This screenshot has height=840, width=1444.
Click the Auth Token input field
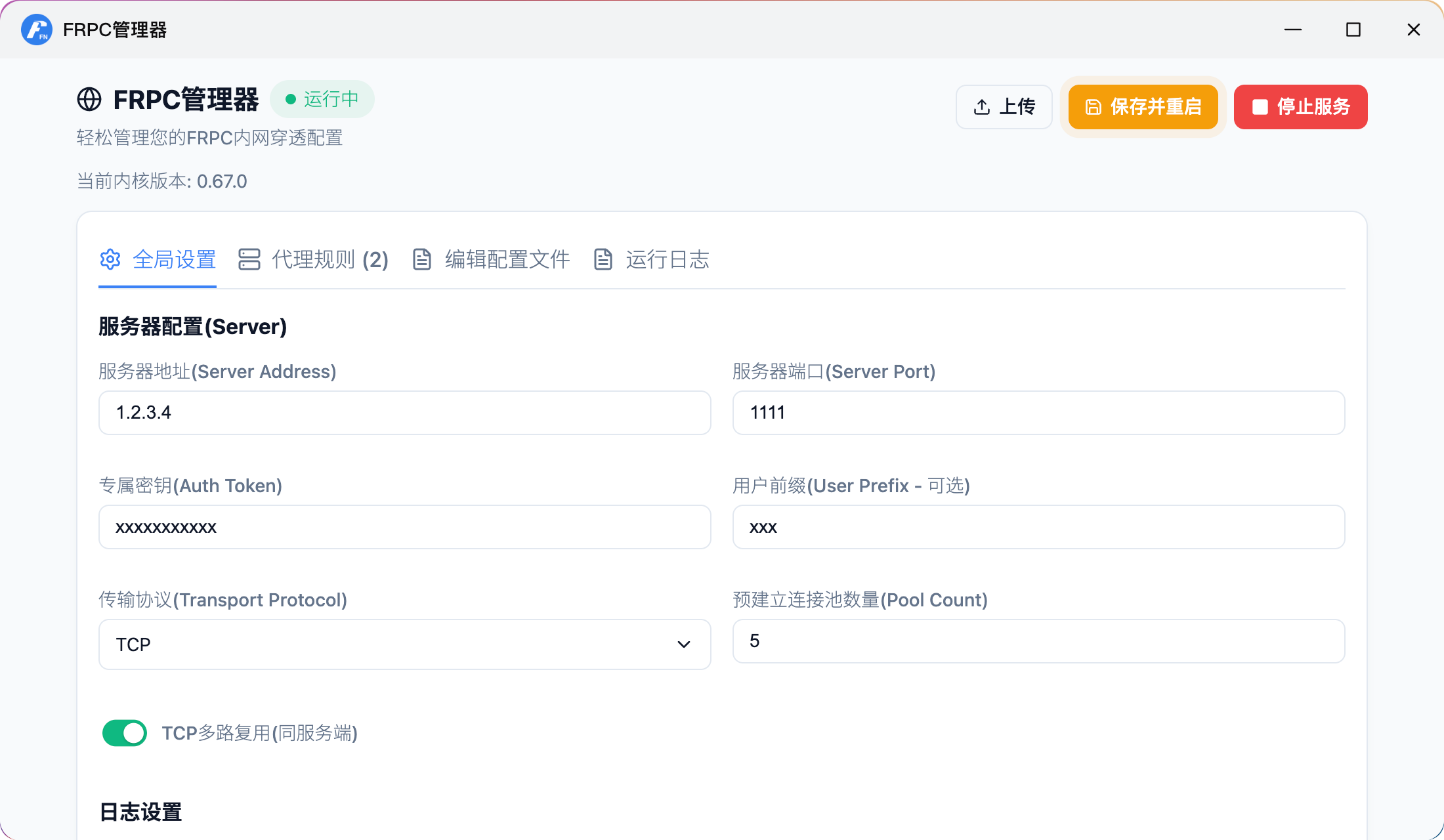pyautogui.click(x=404, y=527)
